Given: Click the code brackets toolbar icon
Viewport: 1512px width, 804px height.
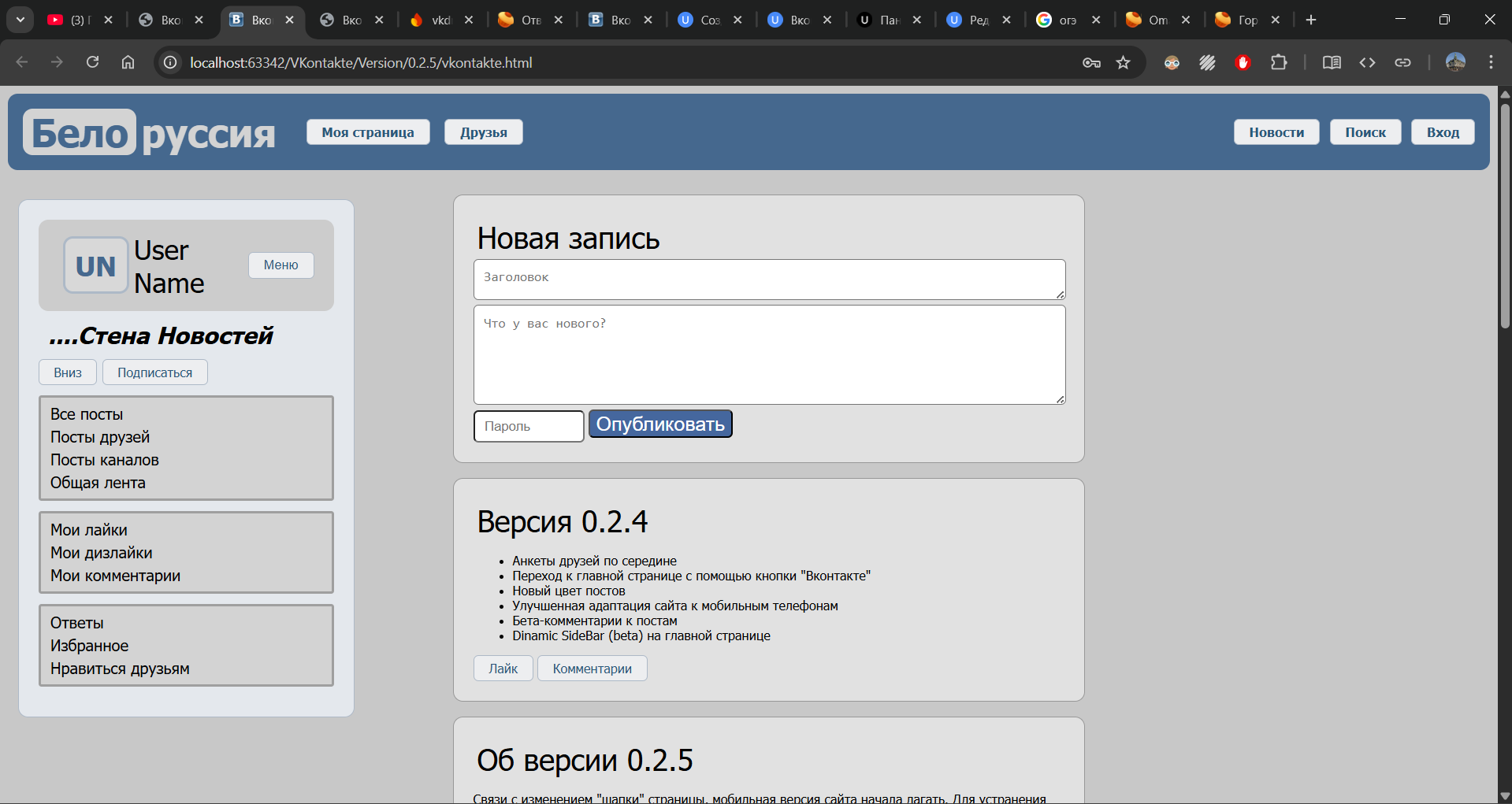Looking at the screenshot, I should click(x=1367, y=62).
